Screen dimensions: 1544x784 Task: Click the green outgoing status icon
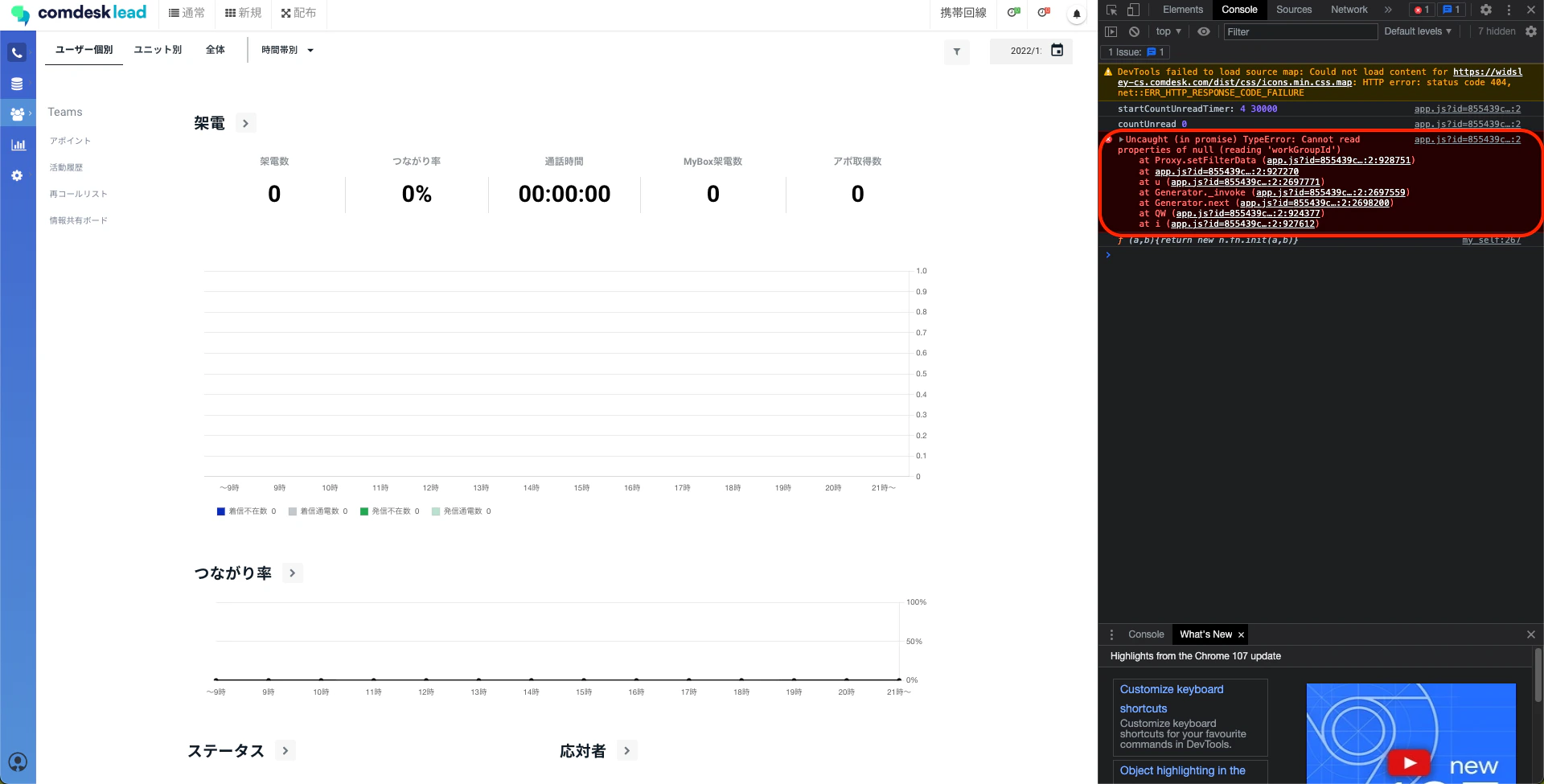click(x=1014, y=13)
